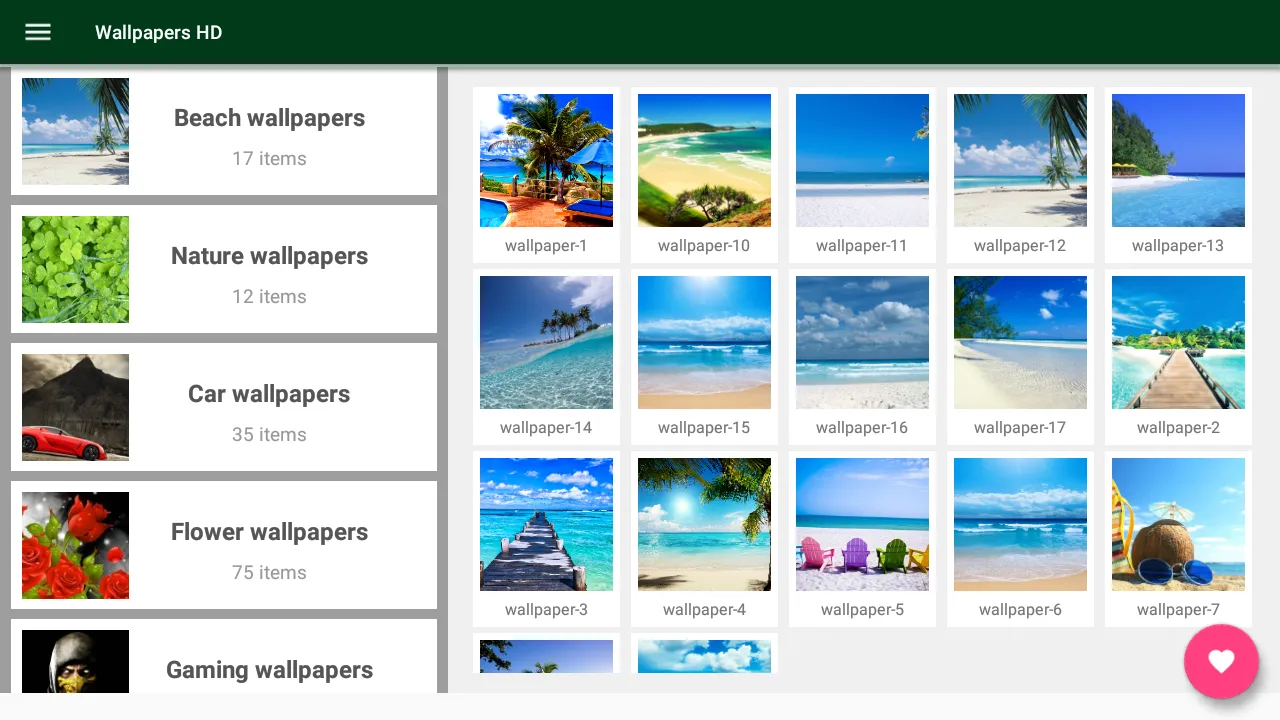Click the 'wallpaper-16' caption text
This screenshot has height=720, width=1280.
pos(862,428)
